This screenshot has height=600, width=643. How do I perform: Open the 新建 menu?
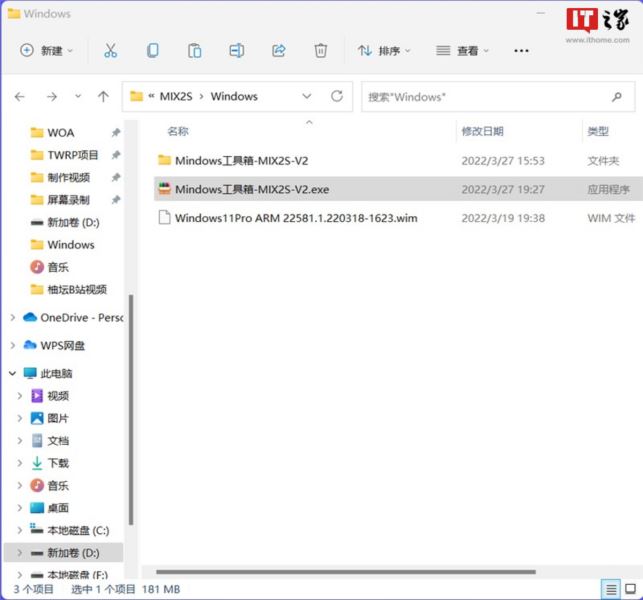[46, 51]
